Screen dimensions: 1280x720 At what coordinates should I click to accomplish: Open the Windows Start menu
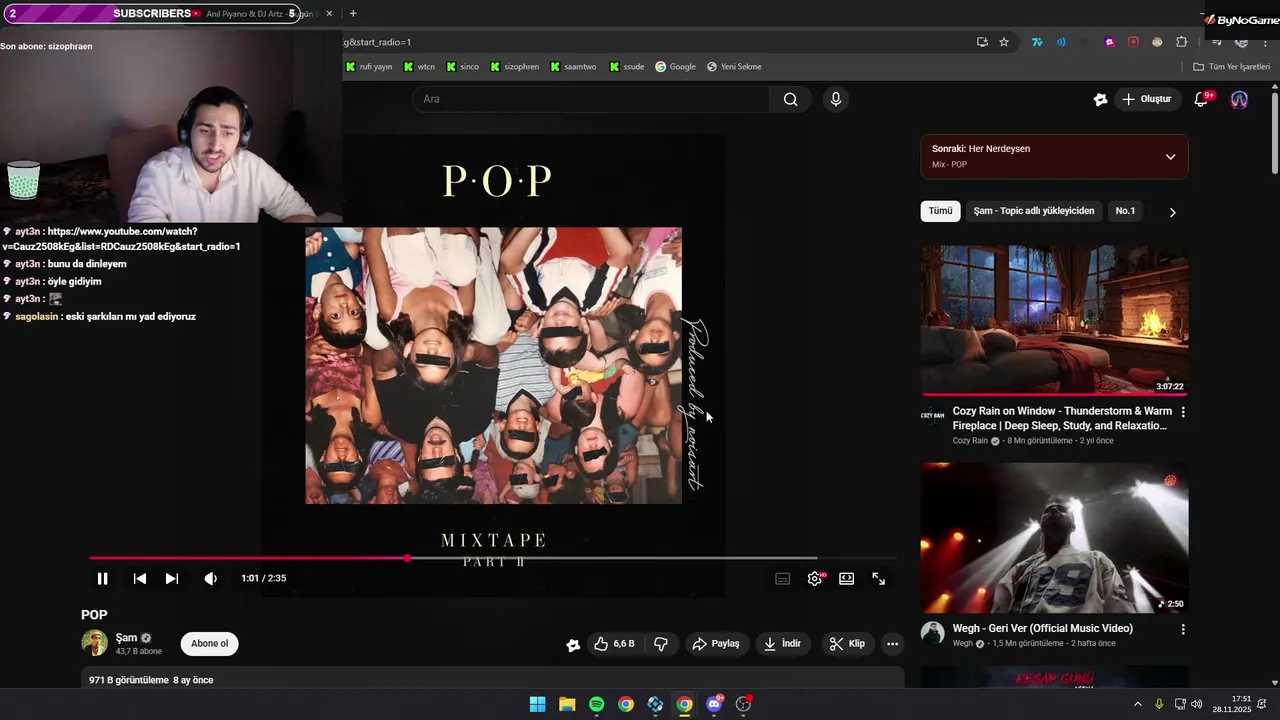point(537,704)
